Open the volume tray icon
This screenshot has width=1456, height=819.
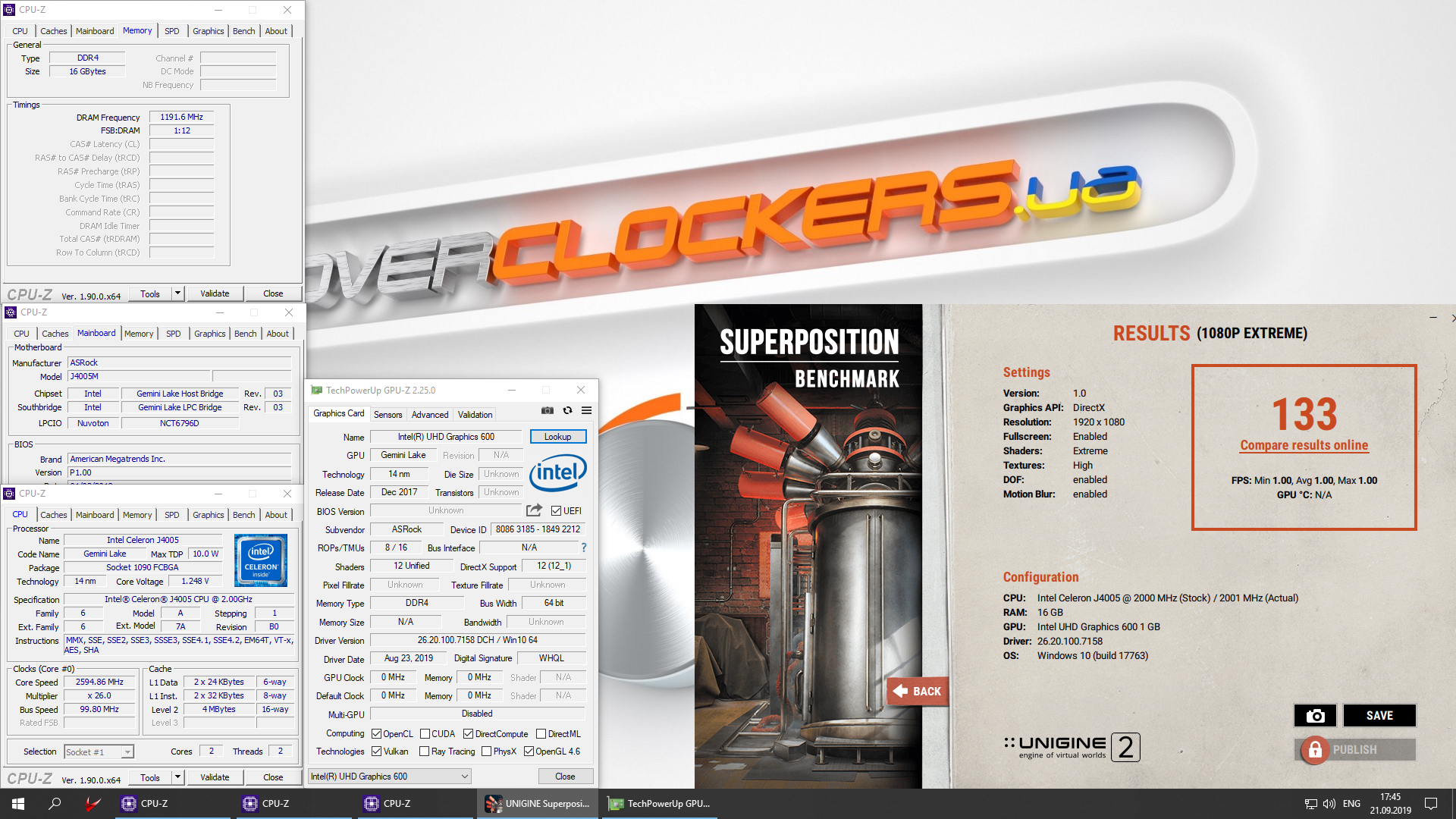1329,804
